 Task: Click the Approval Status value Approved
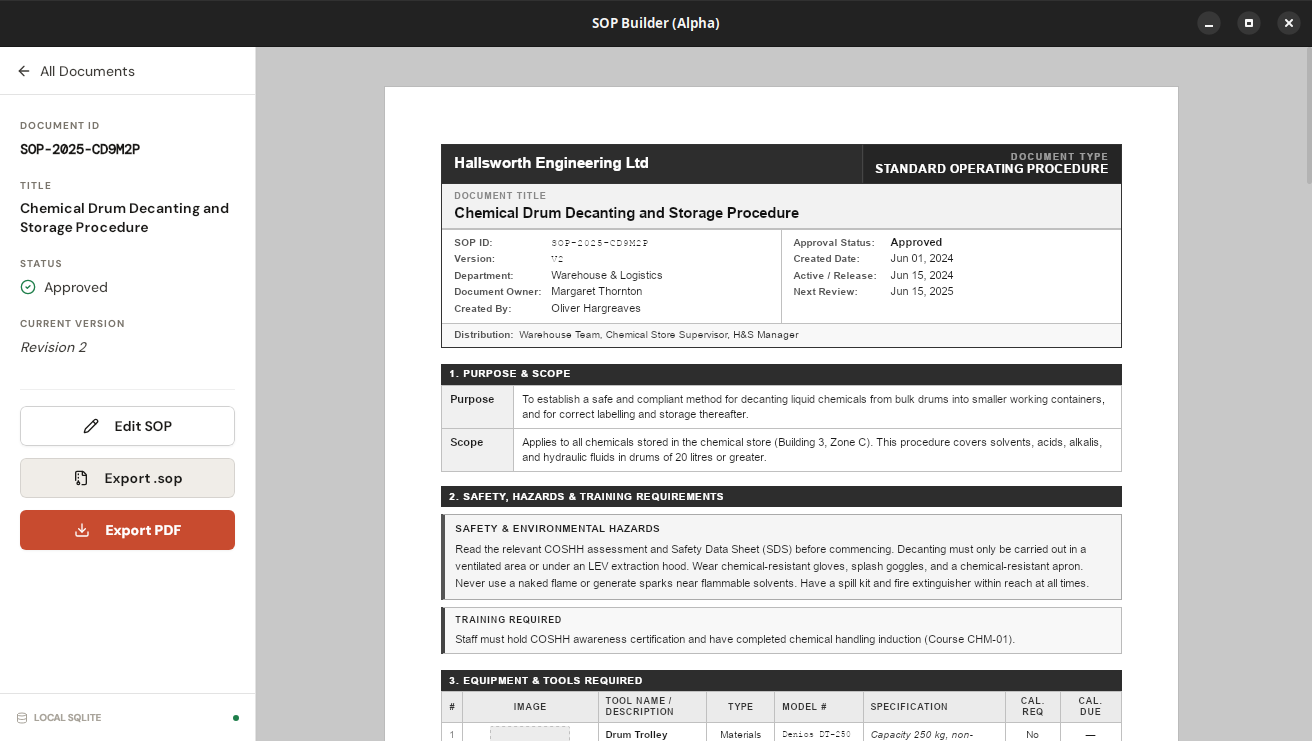point(916,242)
